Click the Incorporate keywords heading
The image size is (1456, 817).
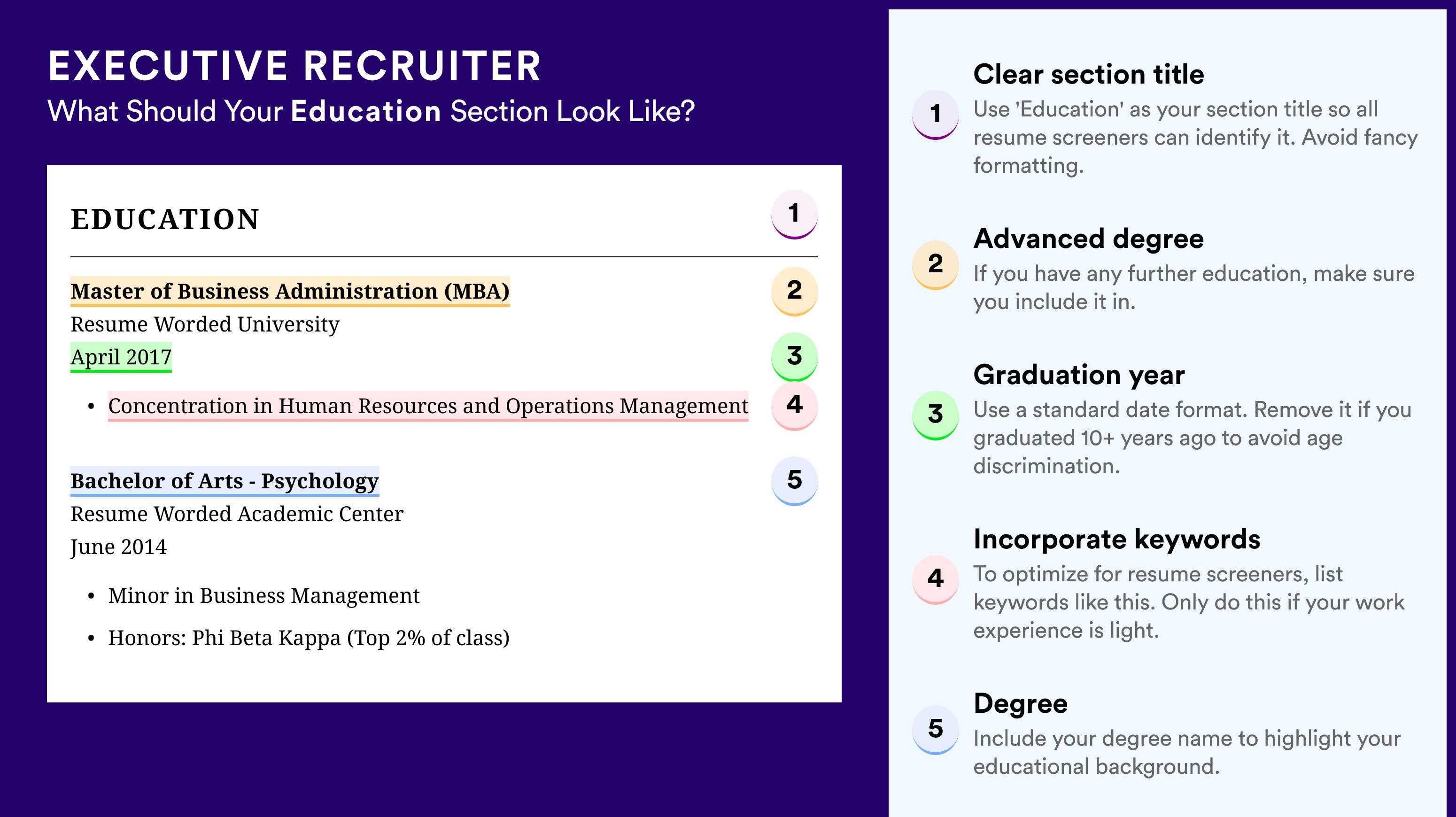click(x=1117, y=539)
